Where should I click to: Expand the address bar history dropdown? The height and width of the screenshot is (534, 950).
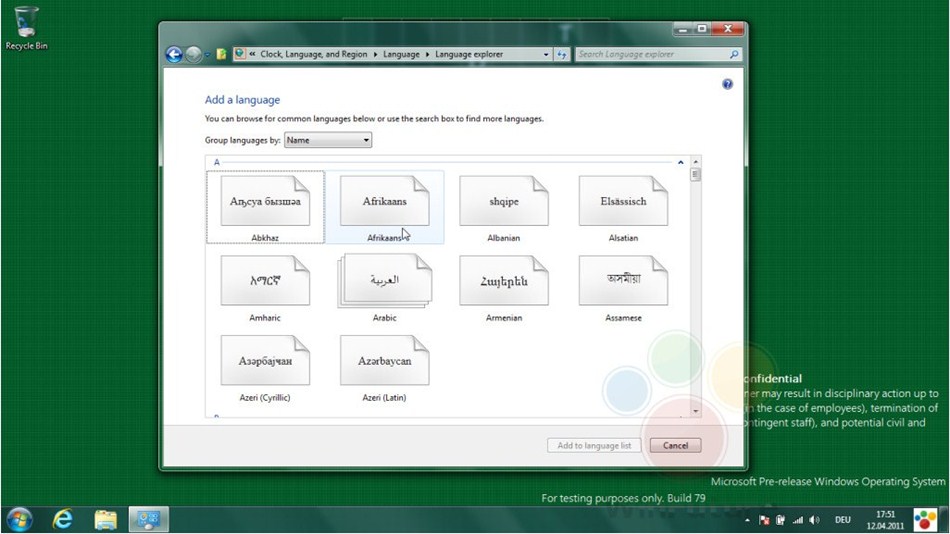pyautogui.click(x=546, y=55)
